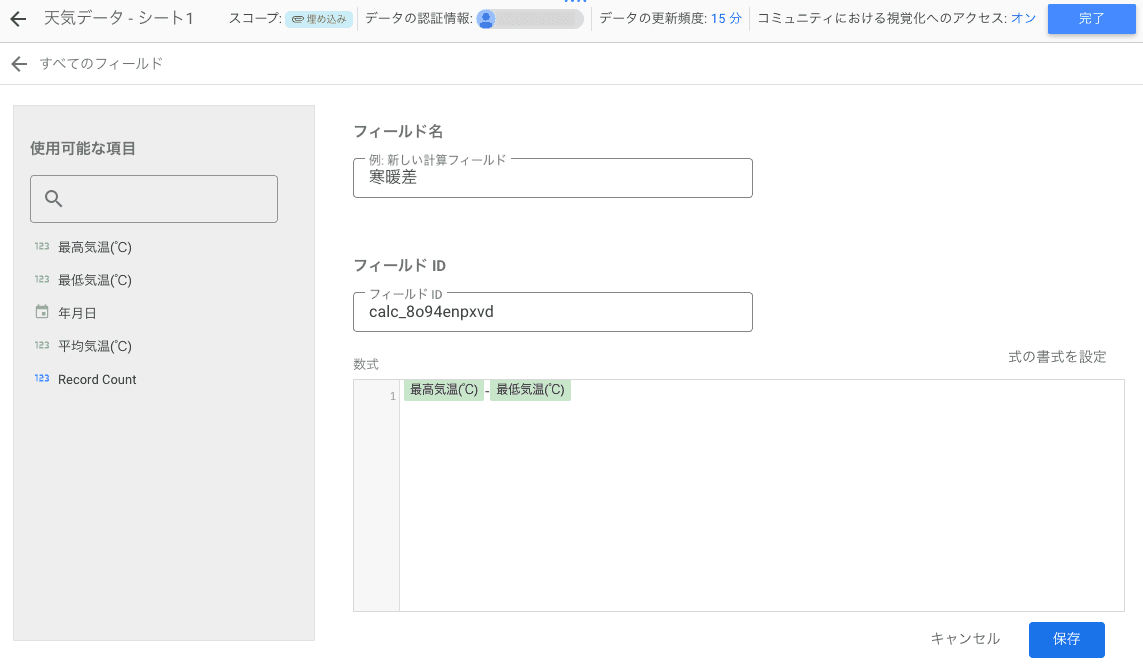Click the account avatar in データの認証情報
The image size is (1143, 671).
pos(486,19)
